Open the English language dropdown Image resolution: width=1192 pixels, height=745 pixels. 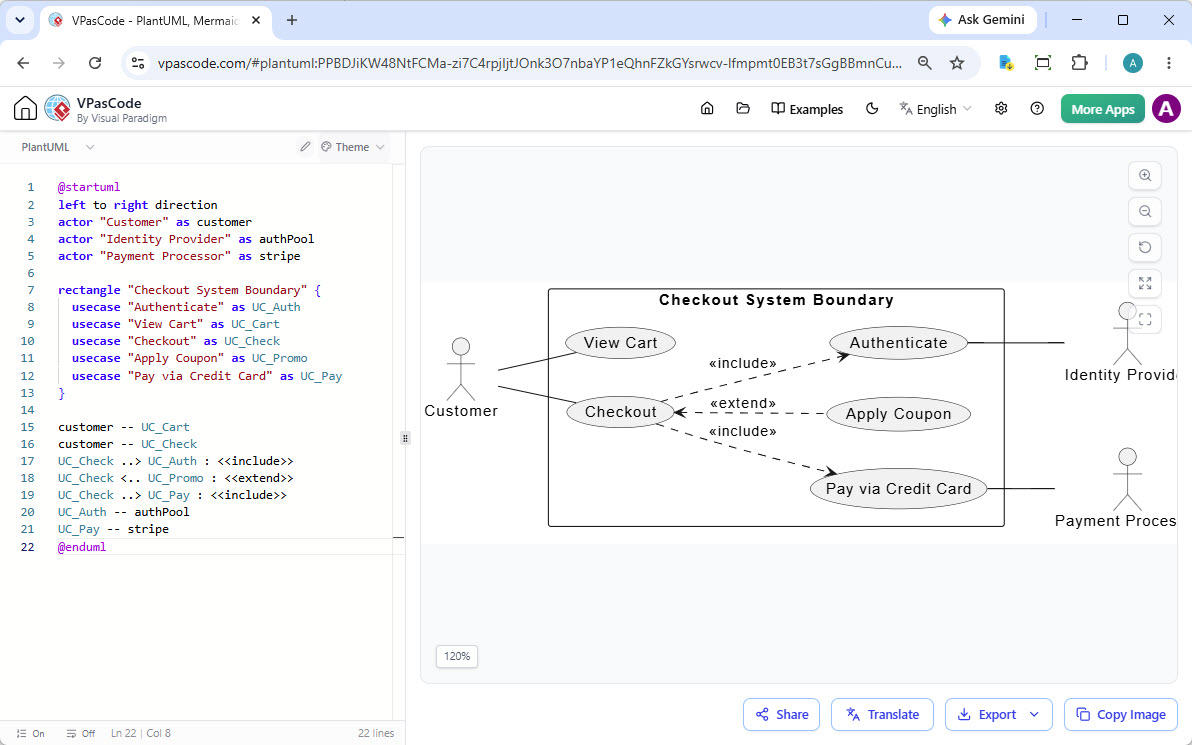tap(935, 109)
